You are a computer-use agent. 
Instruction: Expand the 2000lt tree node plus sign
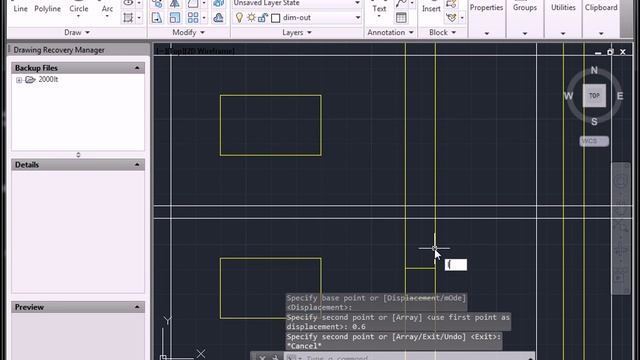(x=19, y=80)
